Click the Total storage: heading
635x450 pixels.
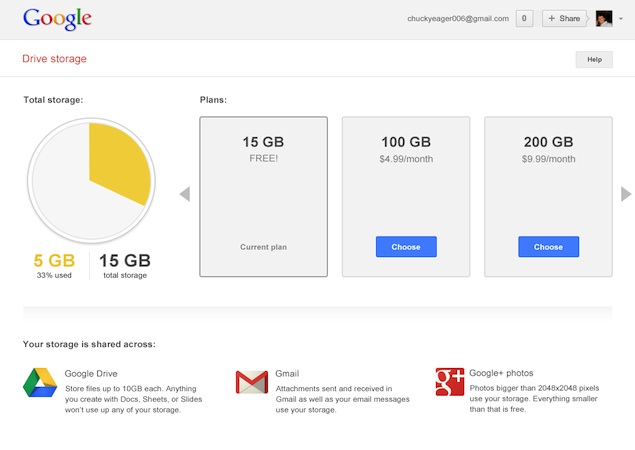(53, 100)
